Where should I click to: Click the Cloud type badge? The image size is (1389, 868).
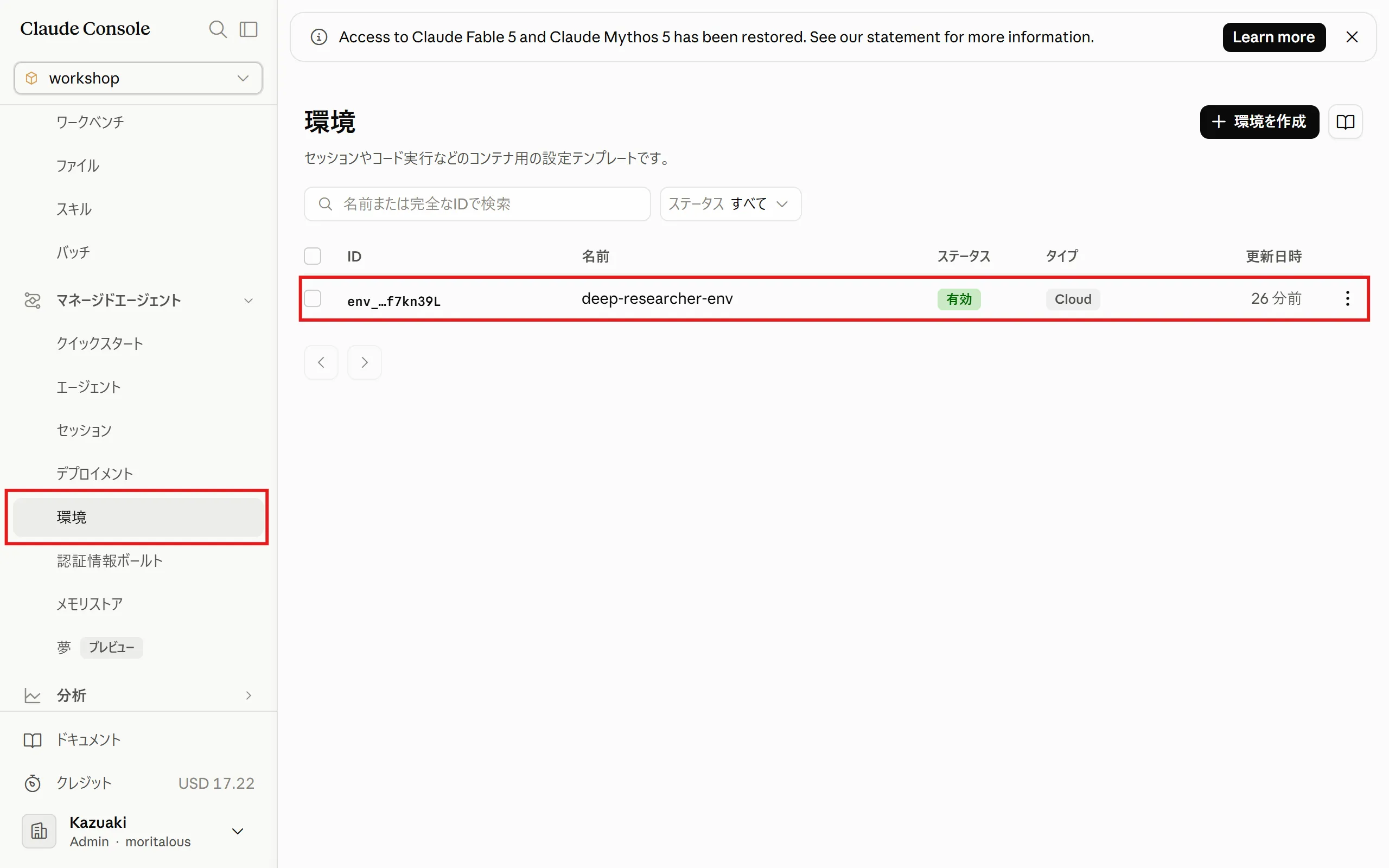click(x=1073, y=299)
